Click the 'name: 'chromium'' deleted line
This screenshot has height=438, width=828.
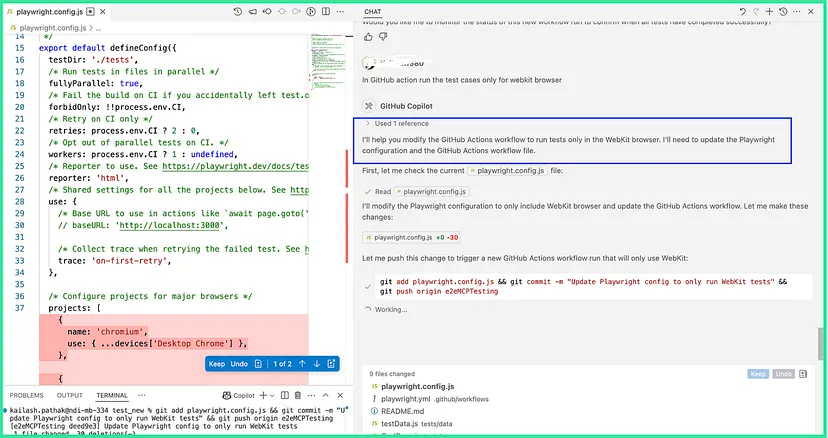tap(107, 332)
